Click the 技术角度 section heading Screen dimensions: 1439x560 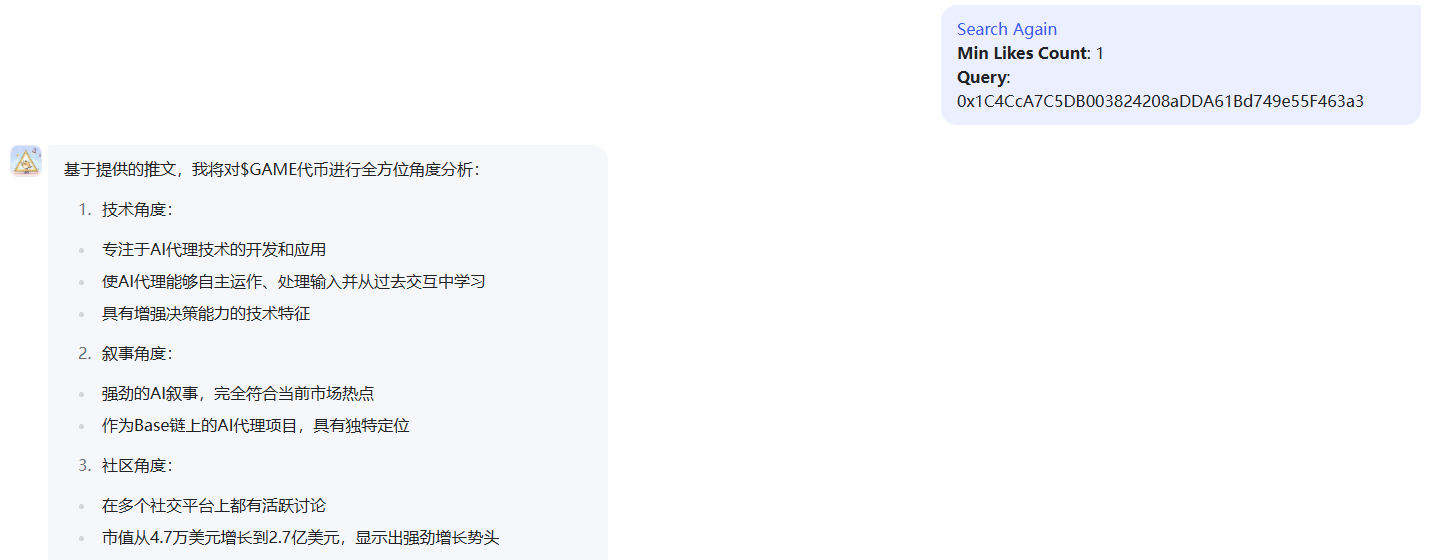(x=137, y=210)
